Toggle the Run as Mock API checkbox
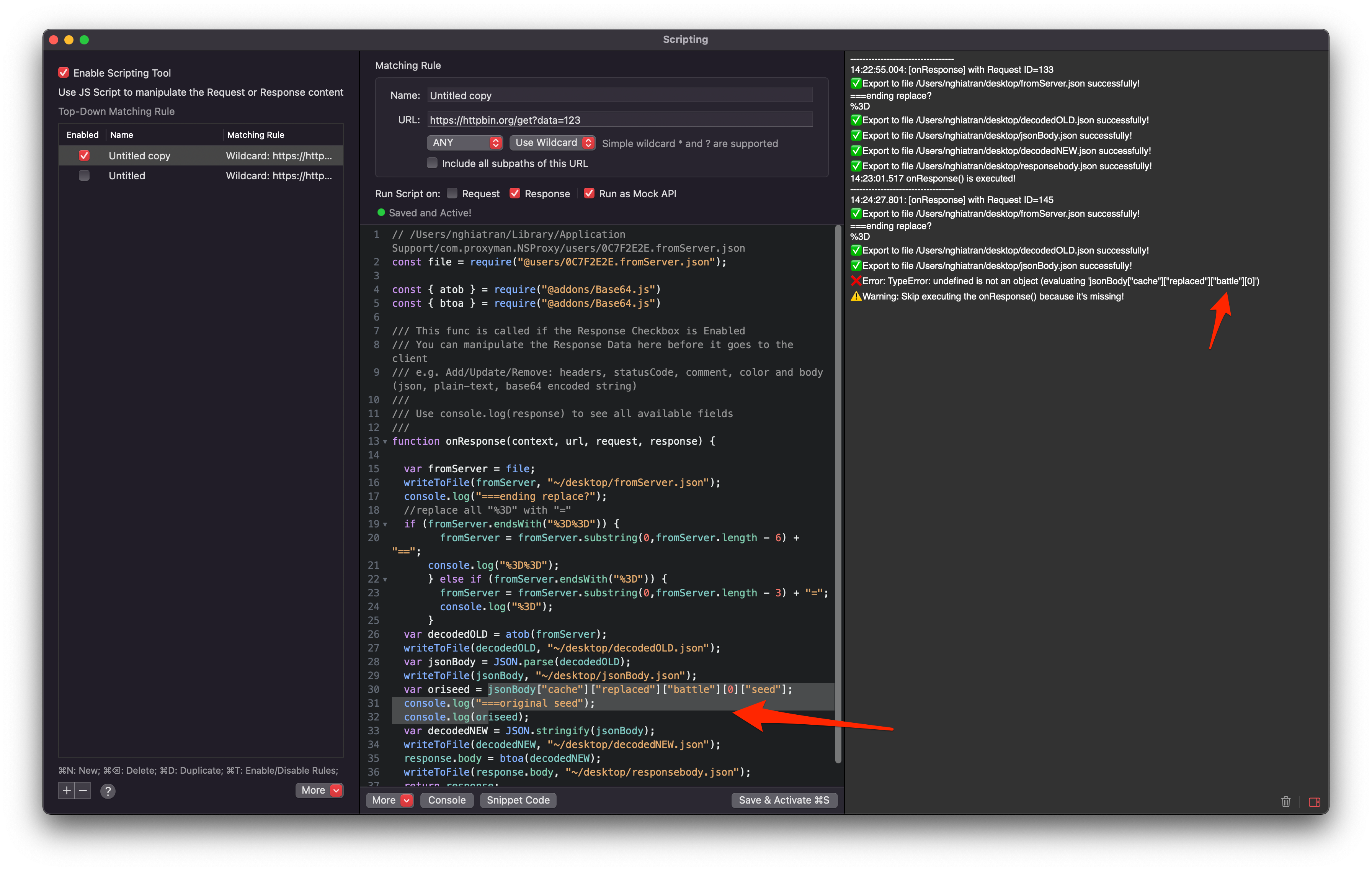The image size is (1372, 871). click(x=589, y=193)
